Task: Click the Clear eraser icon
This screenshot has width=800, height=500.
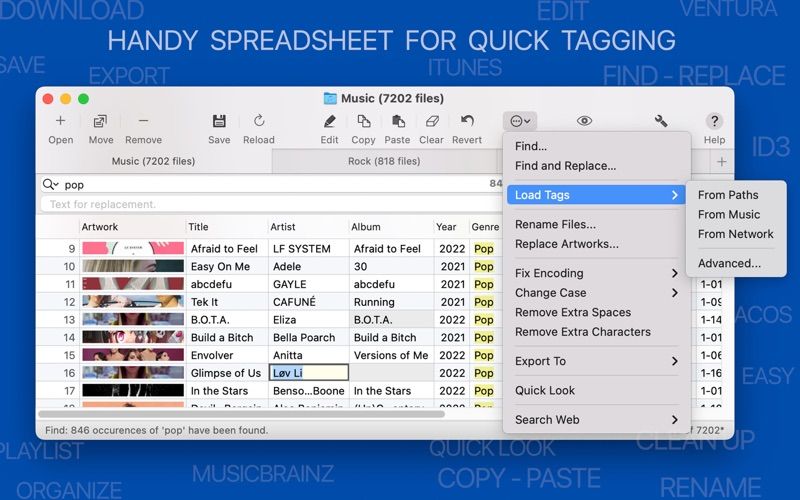Action: click(x=432, y=121)
